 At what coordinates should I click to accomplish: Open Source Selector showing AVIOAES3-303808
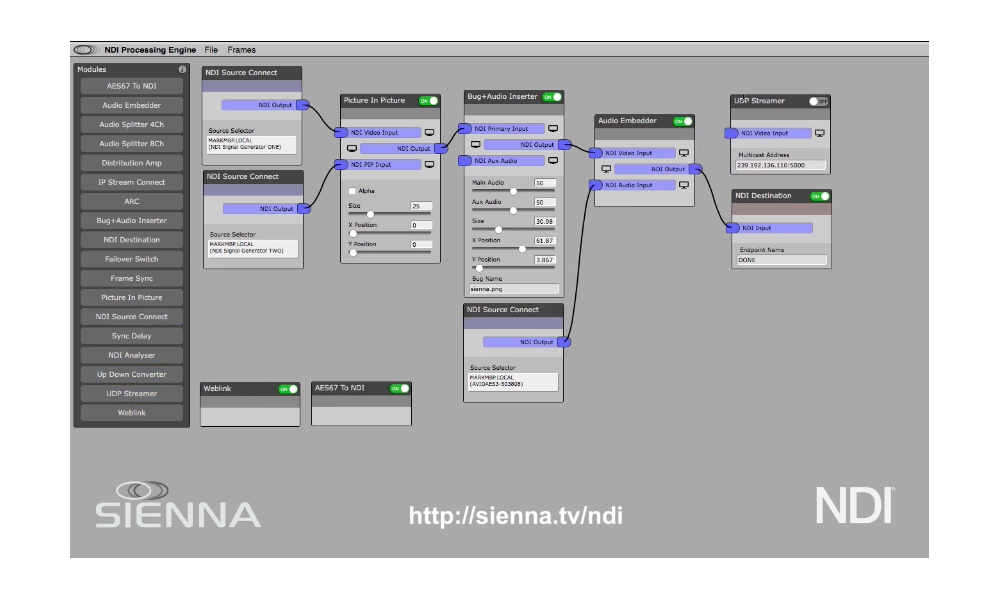pos(512,379)
